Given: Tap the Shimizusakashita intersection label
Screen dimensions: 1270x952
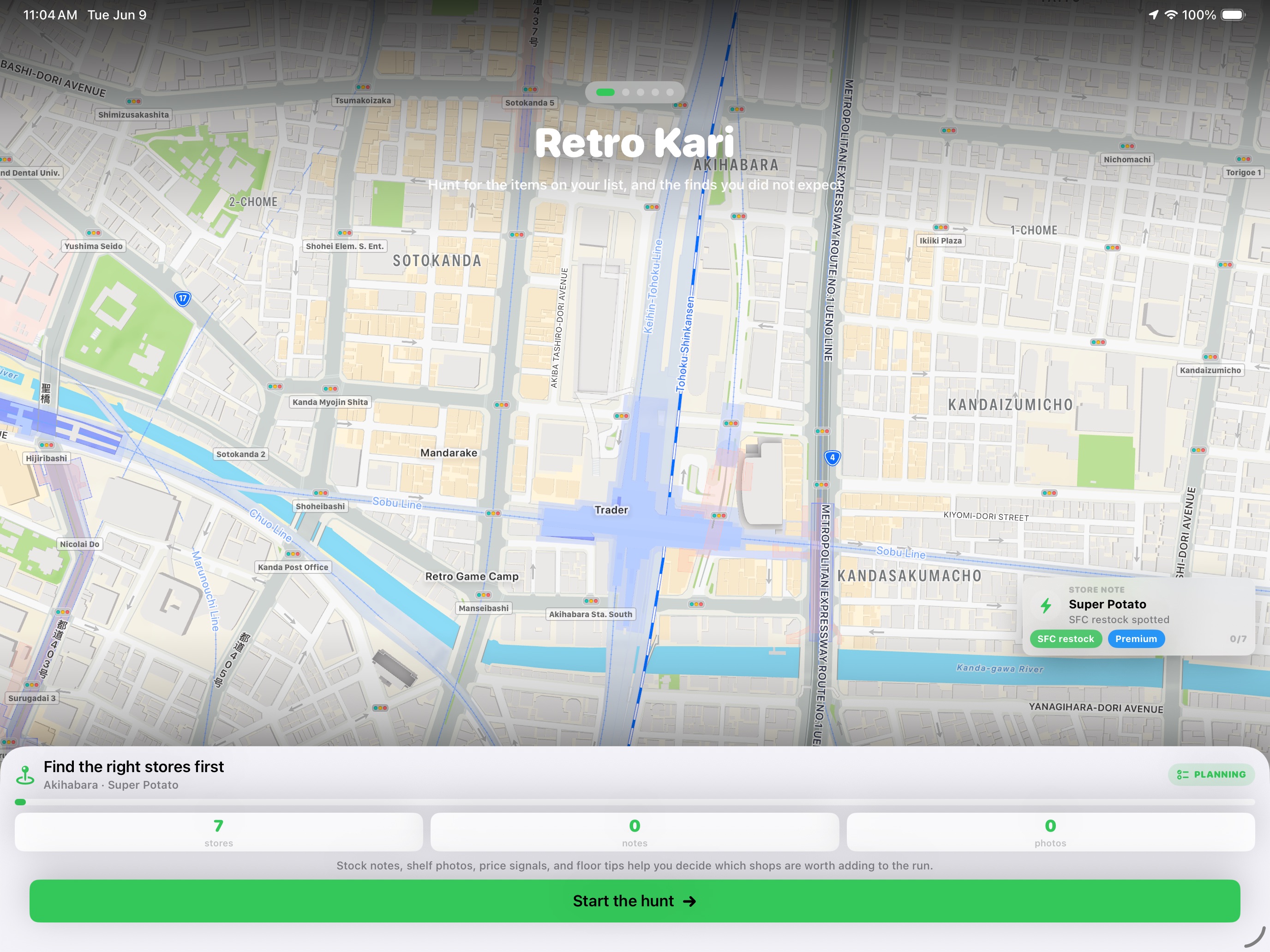Looking at the screenshot, I should point(133,115).
